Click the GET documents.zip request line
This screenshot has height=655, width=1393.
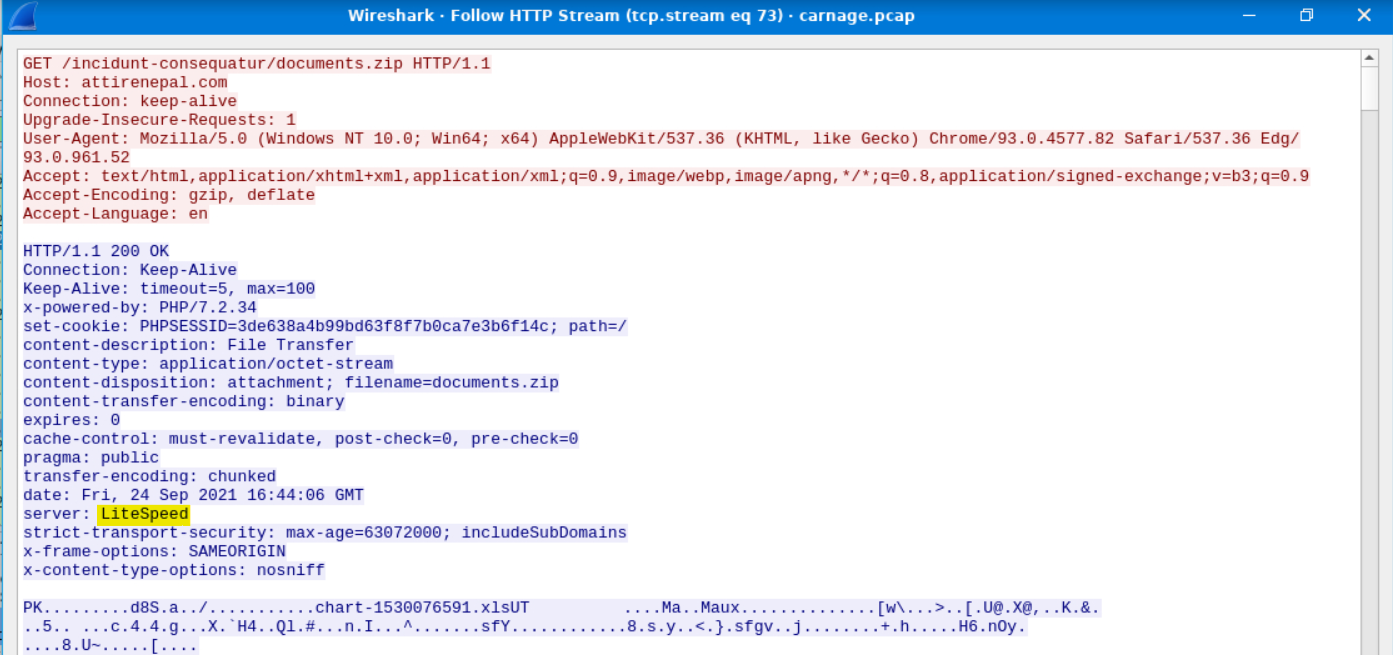pyautogui.click(x=257, y=64)
